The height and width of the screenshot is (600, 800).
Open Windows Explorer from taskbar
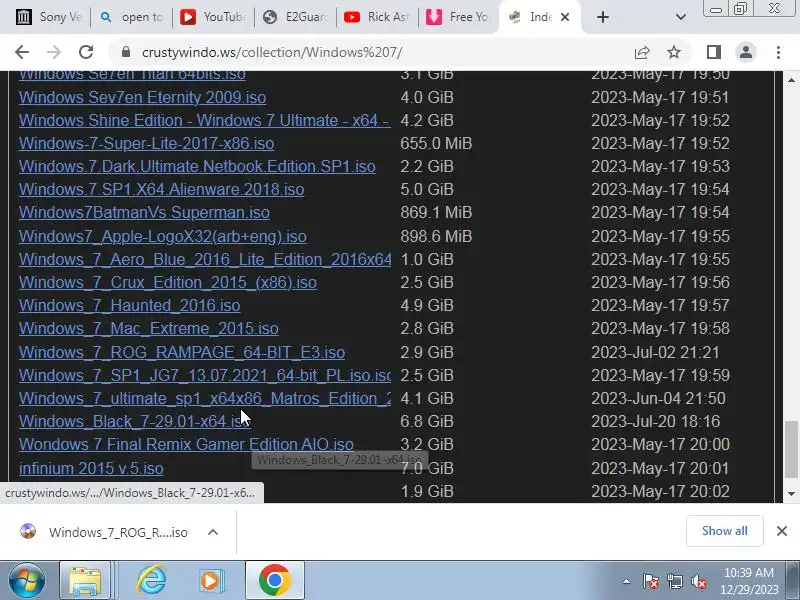tap(85, 581)
